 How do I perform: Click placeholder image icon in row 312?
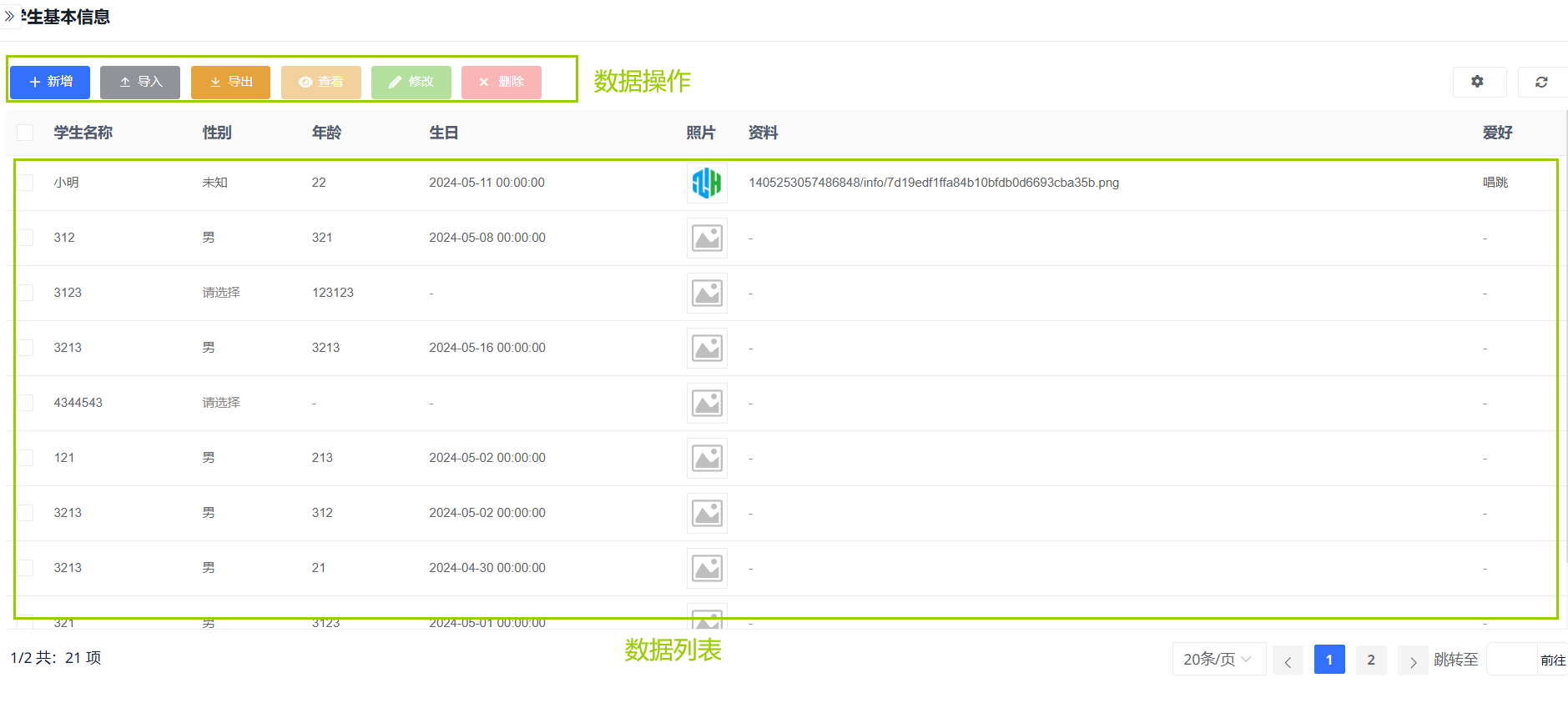tap(707, 238)
